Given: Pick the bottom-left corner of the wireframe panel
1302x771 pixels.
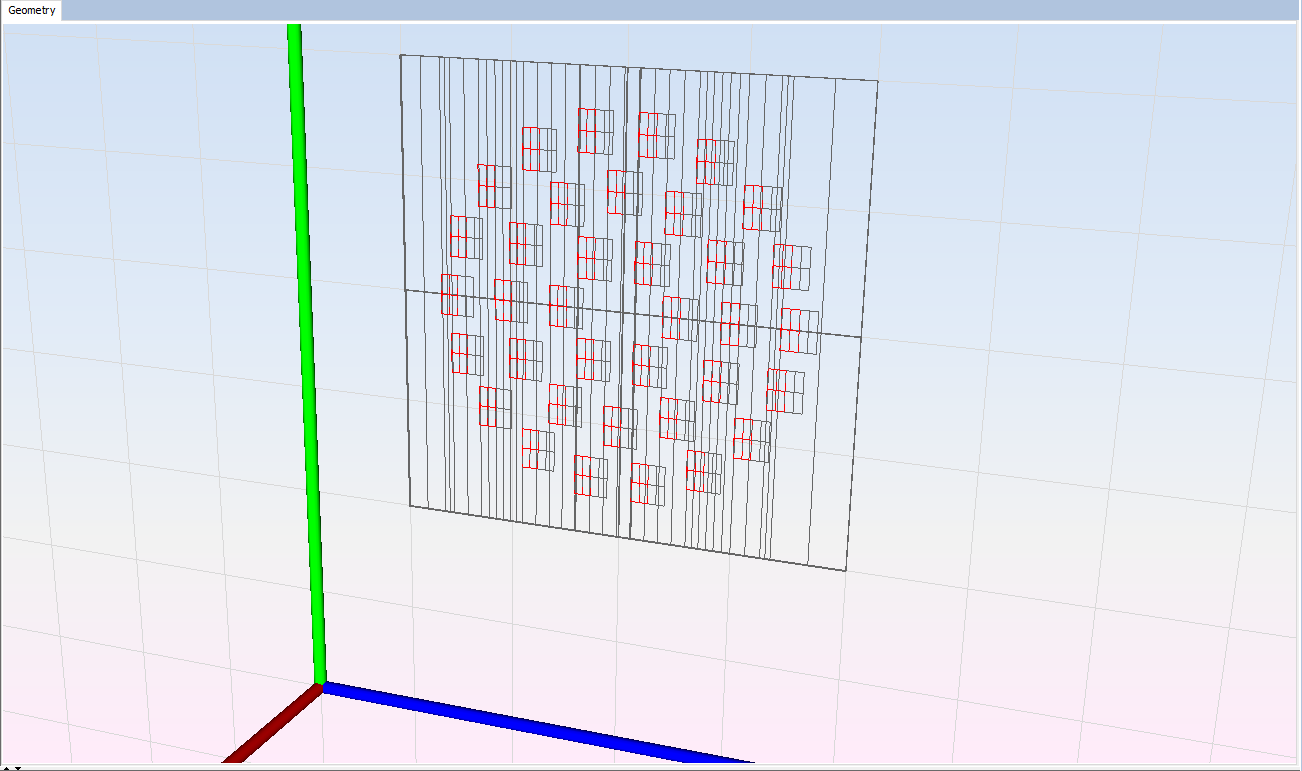Looking at the screenshot, I should [x=410, y=505].
